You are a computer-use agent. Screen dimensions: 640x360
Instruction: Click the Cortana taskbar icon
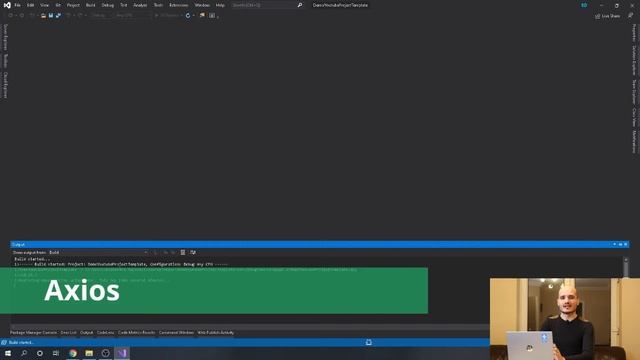pyautogui.click(x=40, y=353)
